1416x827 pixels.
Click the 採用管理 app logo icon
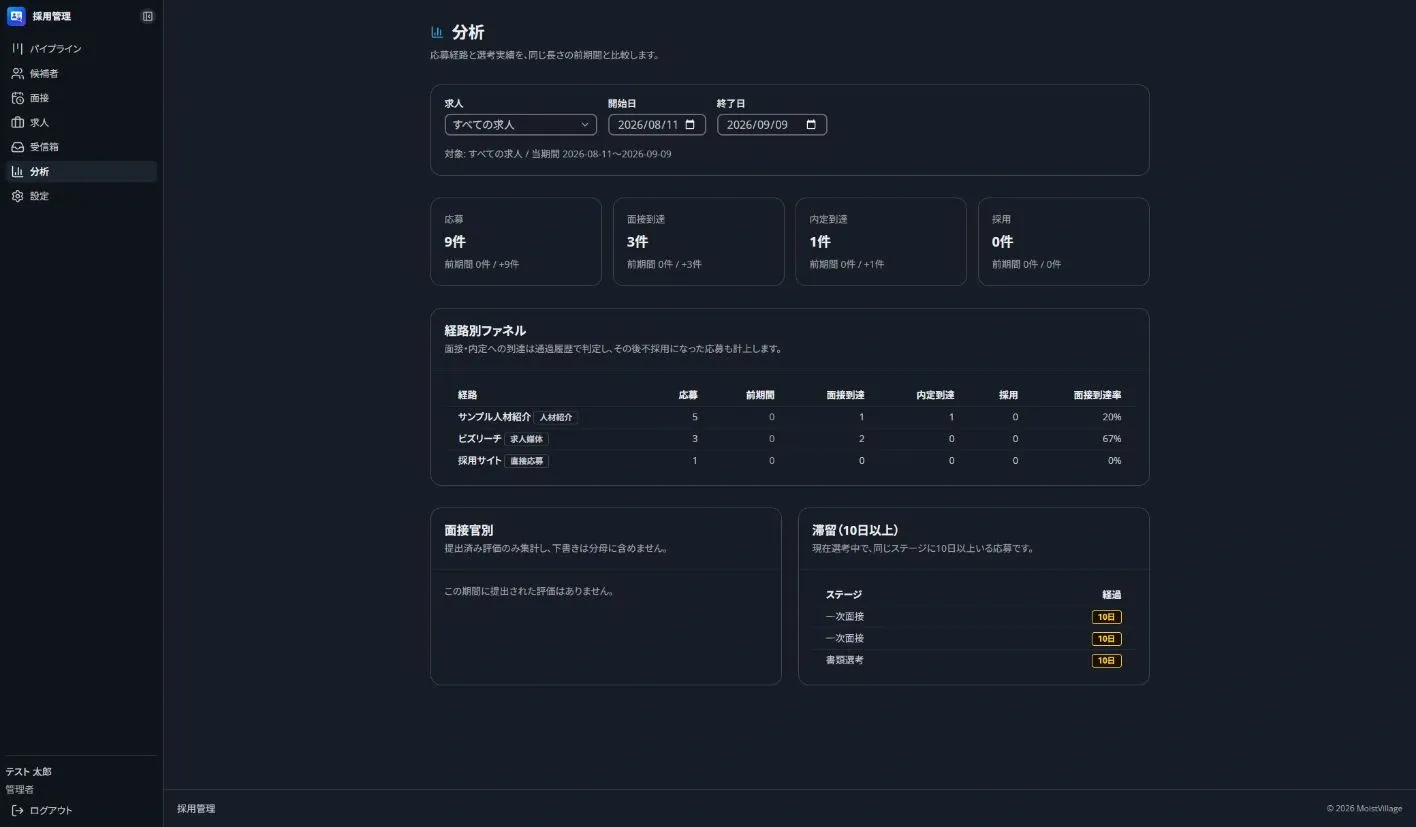pos(16,16)
